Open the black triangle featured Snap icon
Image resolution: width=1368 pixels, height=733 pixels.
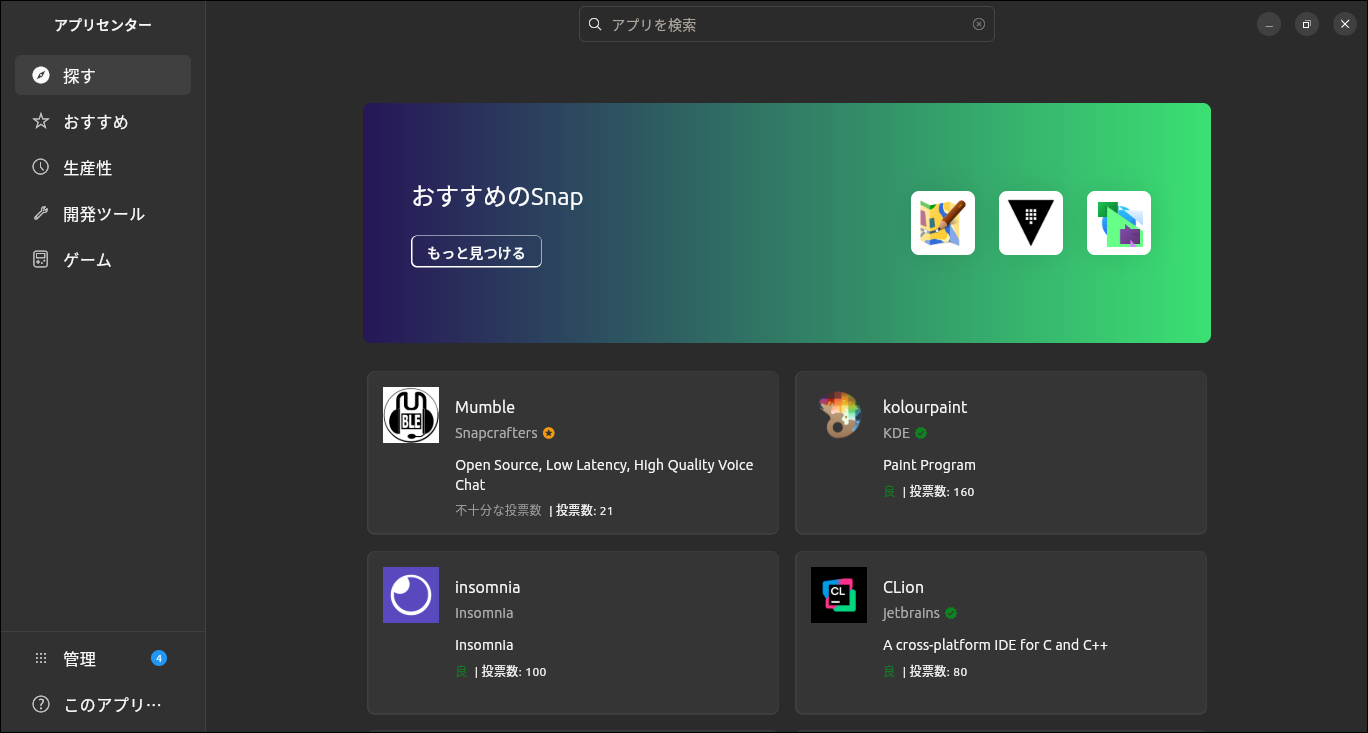[1031, 223]
